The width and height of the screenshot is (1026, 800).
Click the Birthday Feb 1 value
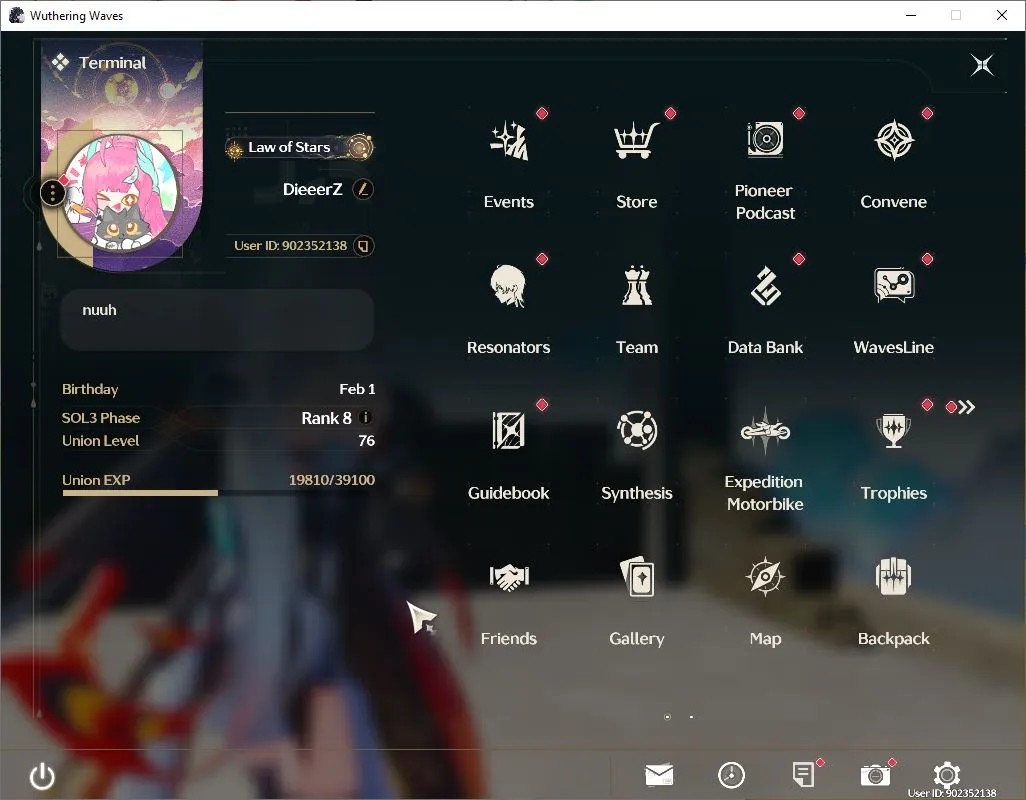click(357, 389)
